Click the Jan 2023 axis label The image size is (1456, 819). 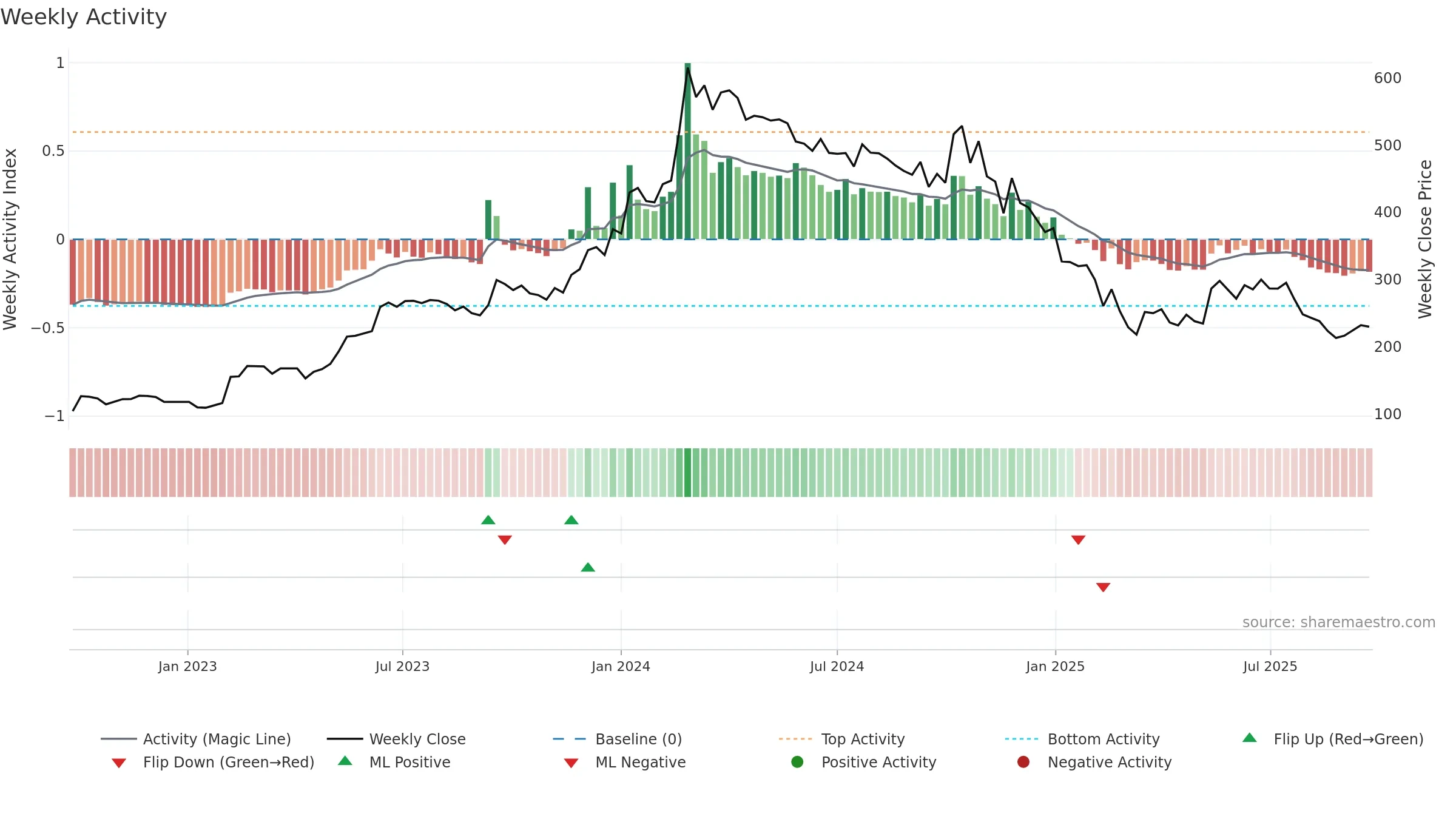(187, 666)
